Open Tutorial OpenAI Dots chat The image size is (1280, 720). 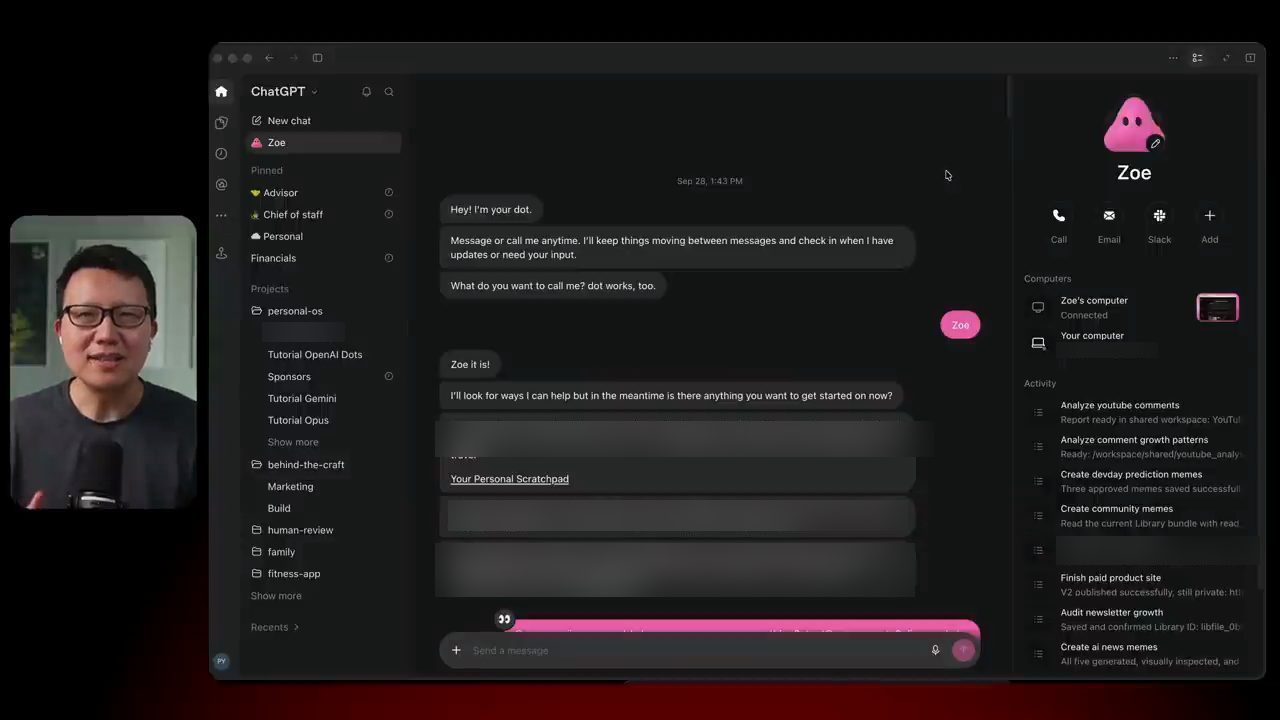(315, 355)
